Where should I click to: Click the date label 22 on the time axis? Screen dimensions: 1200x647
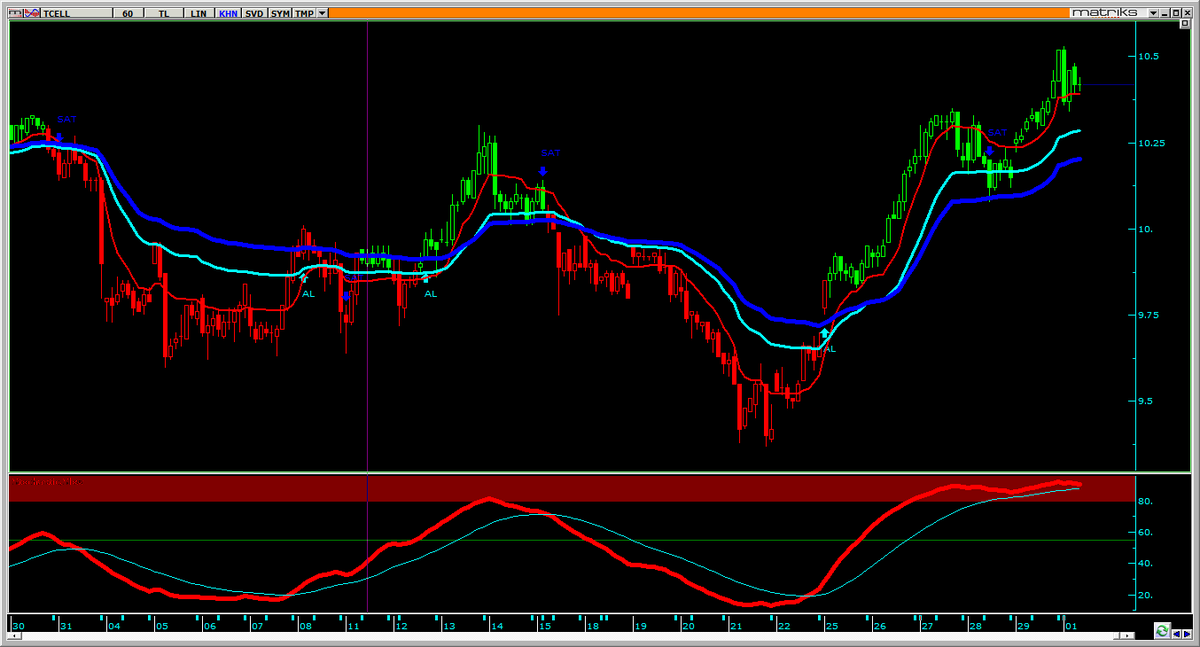pos(783,626)
